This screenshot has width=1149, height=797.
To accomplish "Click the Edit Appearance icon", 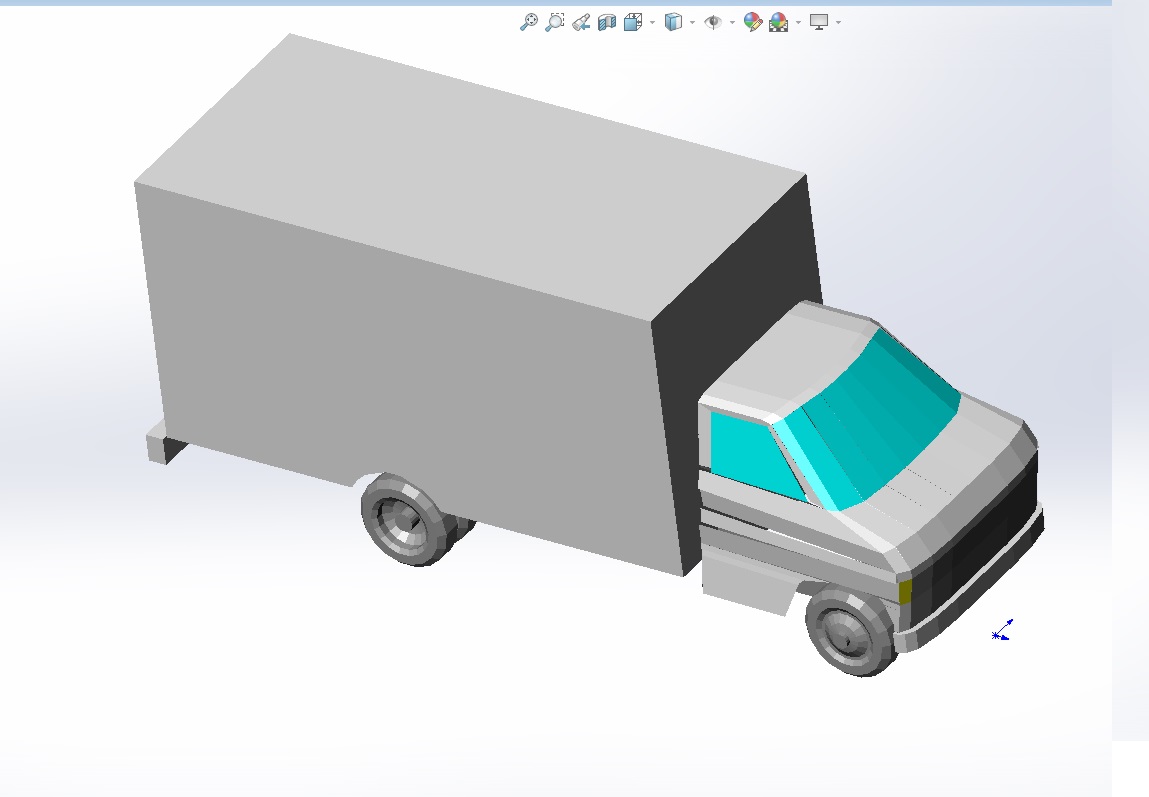I will (753, 22).
